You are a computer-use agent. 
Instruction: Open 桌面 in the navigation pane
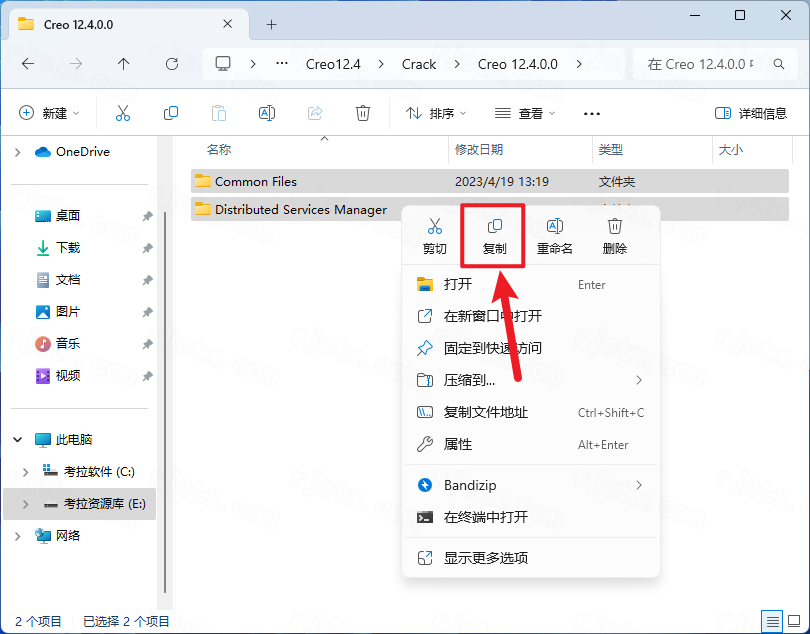(x=67, y=216)
